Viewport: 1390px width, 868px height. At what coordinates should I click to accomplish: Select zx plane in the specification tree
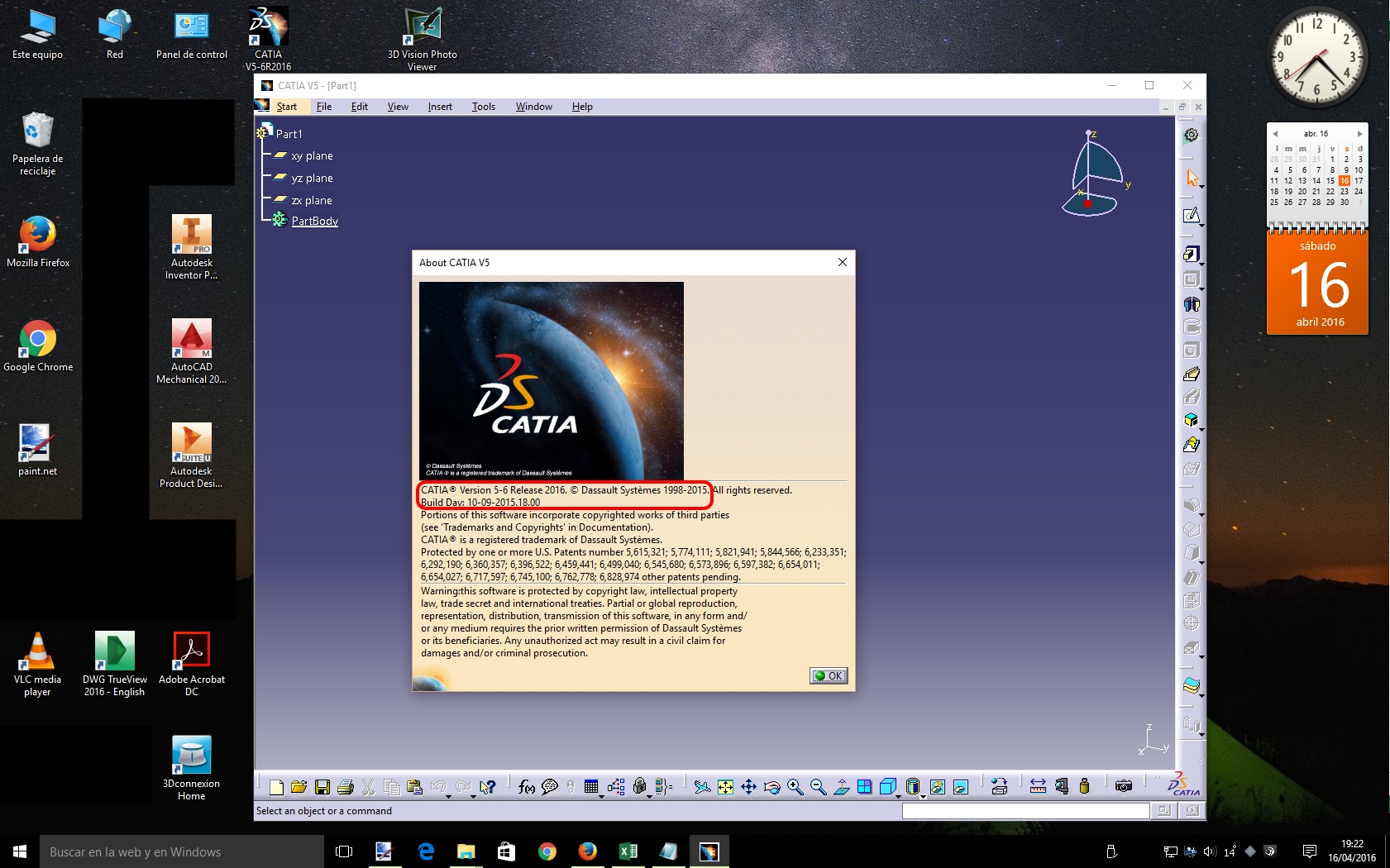point(311,200)
